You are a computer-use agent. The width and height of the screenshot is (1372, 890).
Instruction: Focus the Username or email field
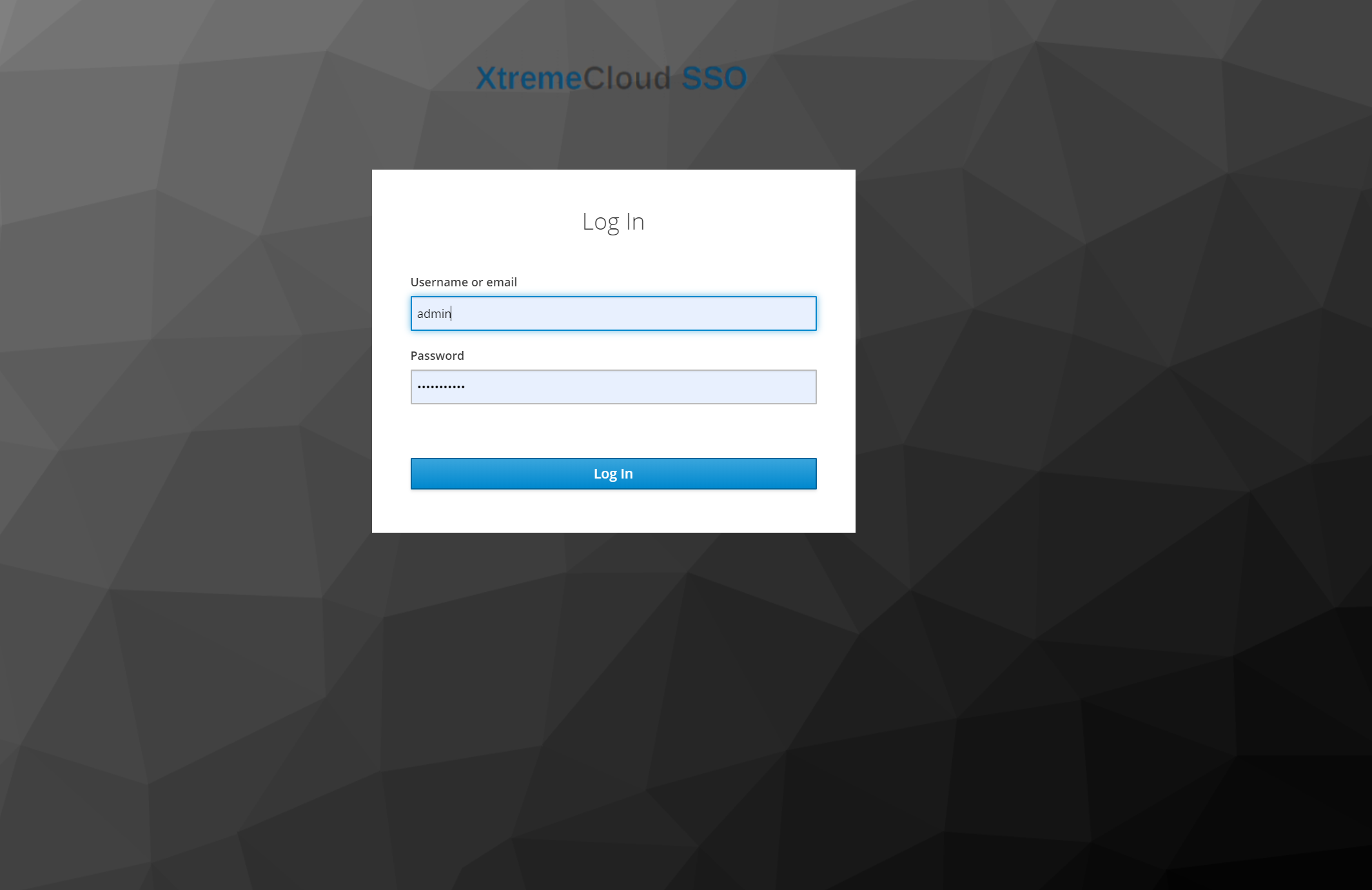point(613,313)
